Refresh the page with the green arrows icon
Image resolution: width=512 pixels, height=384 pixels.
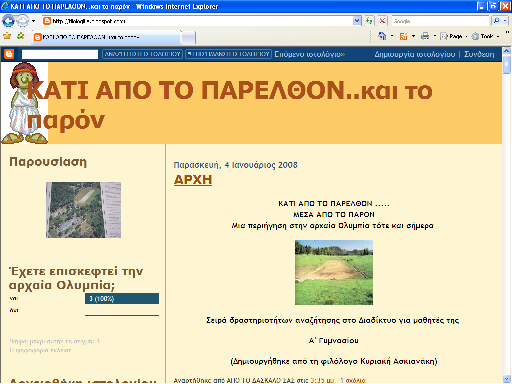click(369, 21)
